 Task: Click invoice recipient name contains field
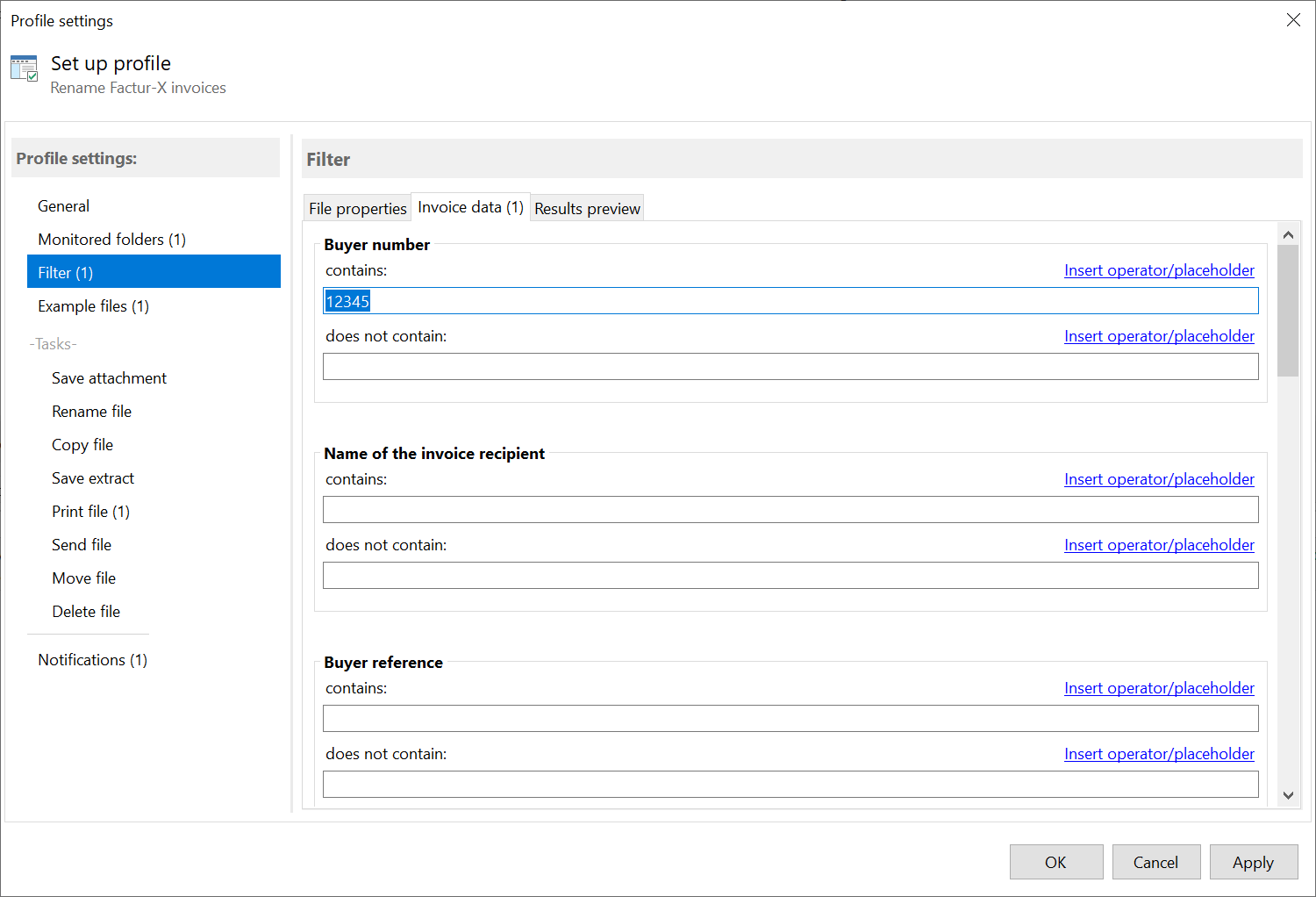coord(790,510)
